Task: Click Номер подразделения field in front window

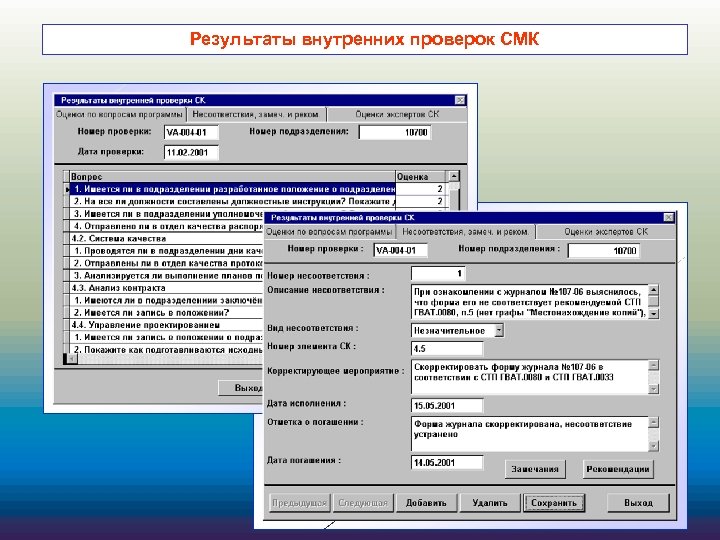Action: 603,251
